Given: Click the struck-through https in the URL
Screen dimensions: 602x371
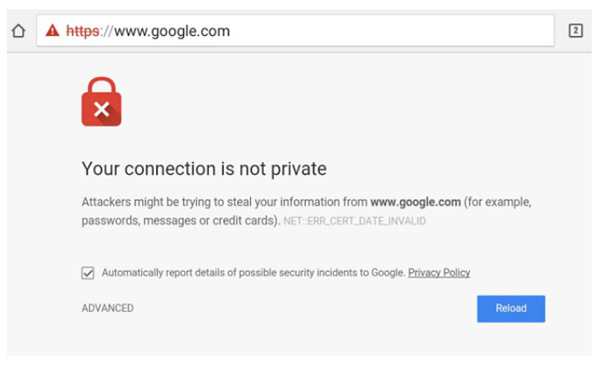Looking at the screenshot, I should (x=83, y=31).
